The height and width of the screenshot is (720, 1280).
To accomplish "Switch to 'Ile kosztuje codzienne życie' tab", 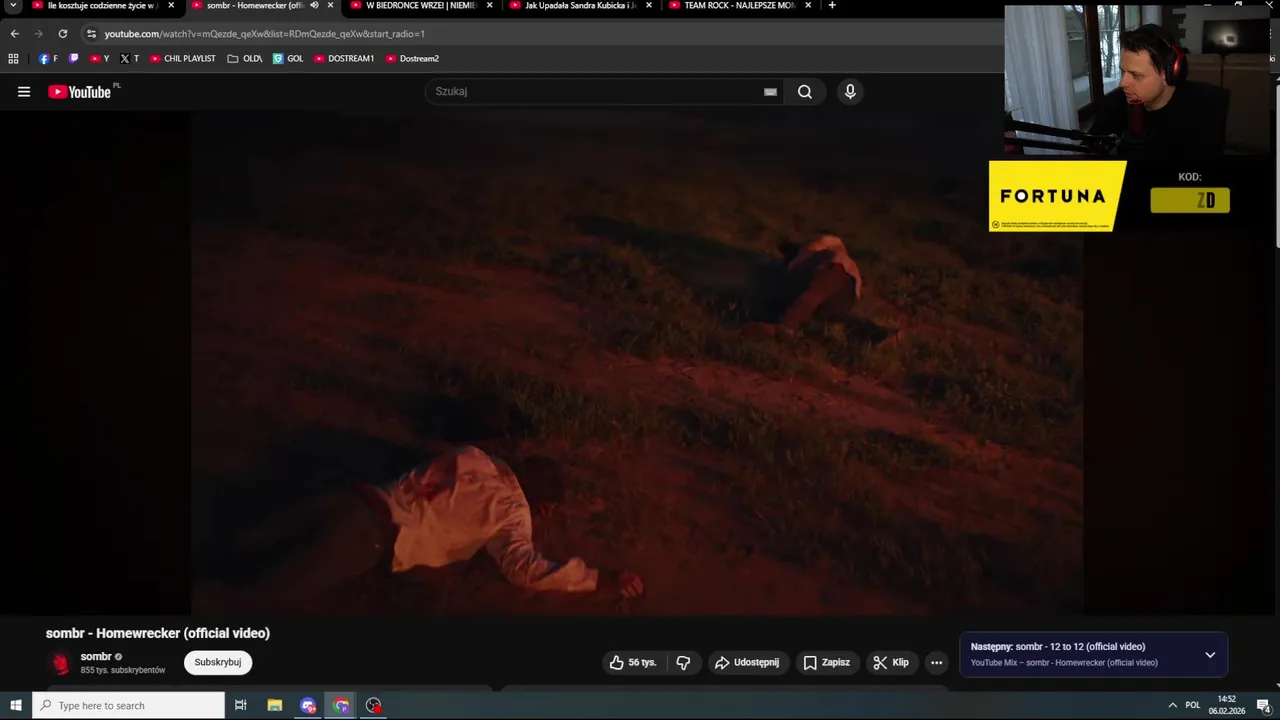I will (x=102, y=5).
